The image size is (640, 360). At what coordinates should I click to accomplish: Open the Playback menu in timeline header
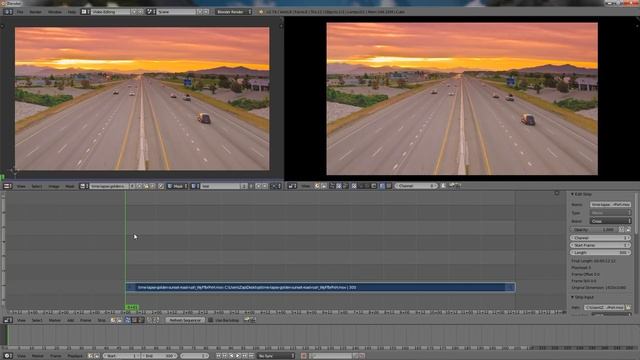[x=75, y=356]
